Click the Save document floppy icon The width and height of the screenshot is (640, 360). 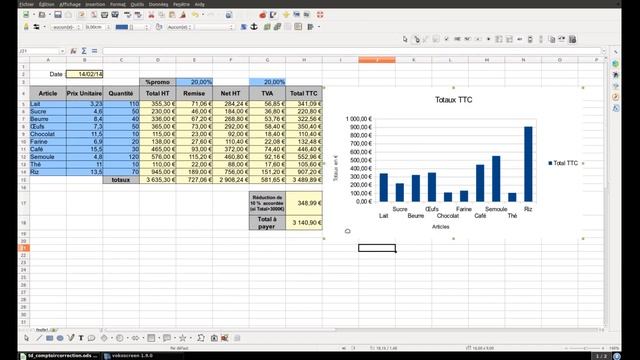click(x=58, y=15)
